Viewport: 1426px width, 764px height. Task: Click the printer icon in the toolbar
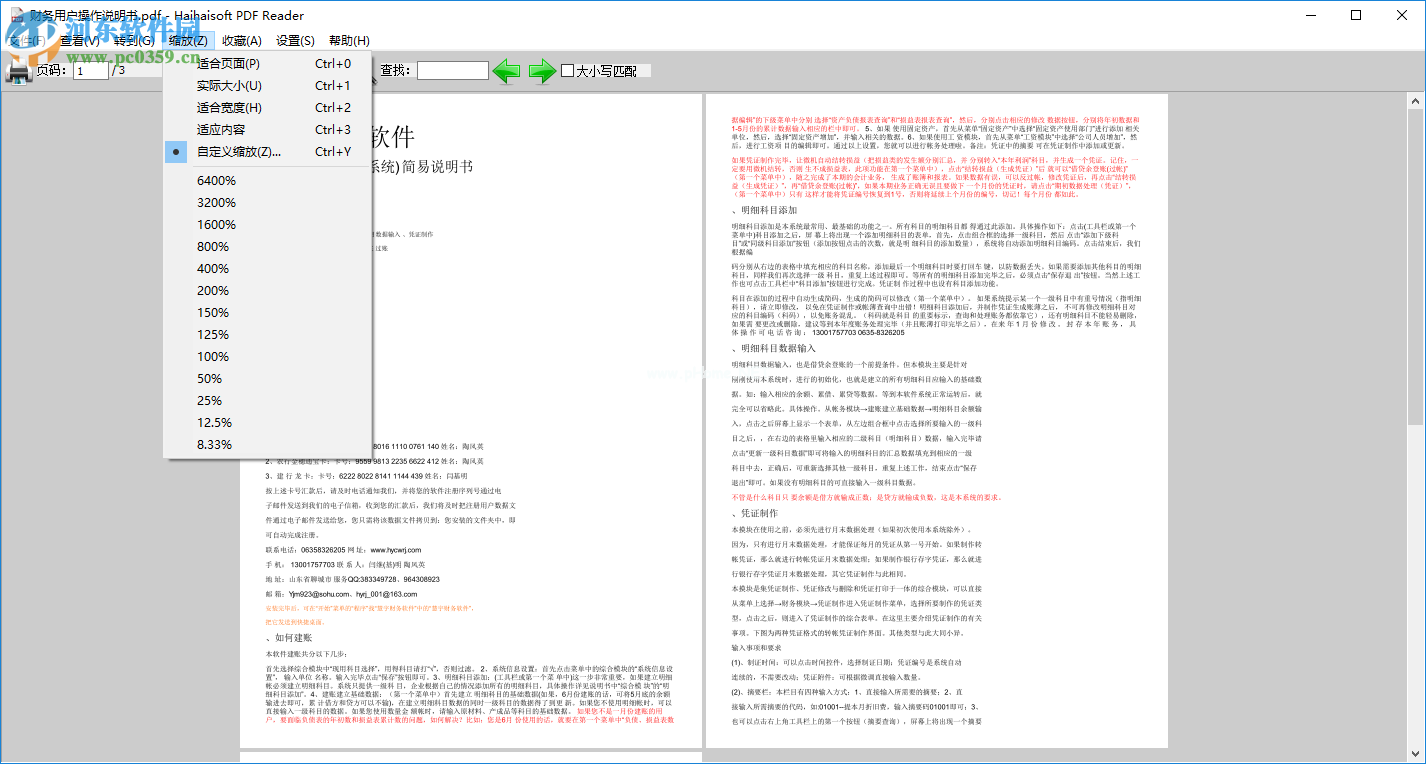click(x=18, y=71)
